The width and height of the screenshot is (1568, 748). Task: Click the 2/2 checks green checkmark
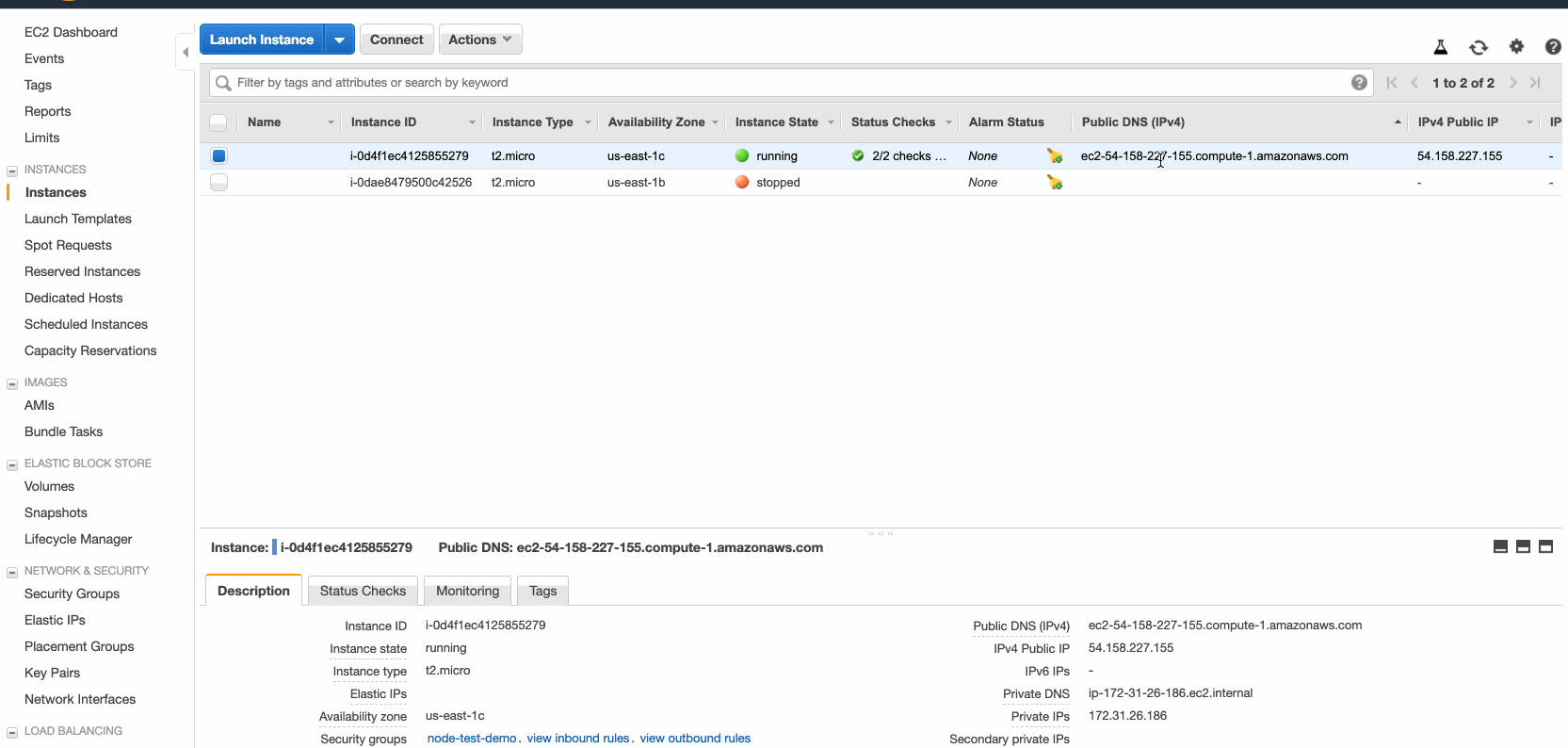coord(858,156)
